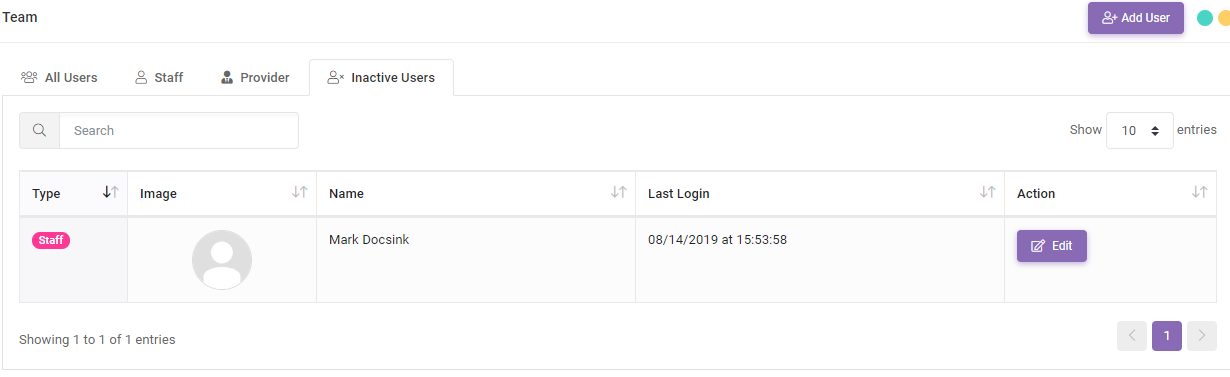The height and width of the screenshot is (377, 1230).
Task: Select the Provider tab
Action: click(255, 77)
